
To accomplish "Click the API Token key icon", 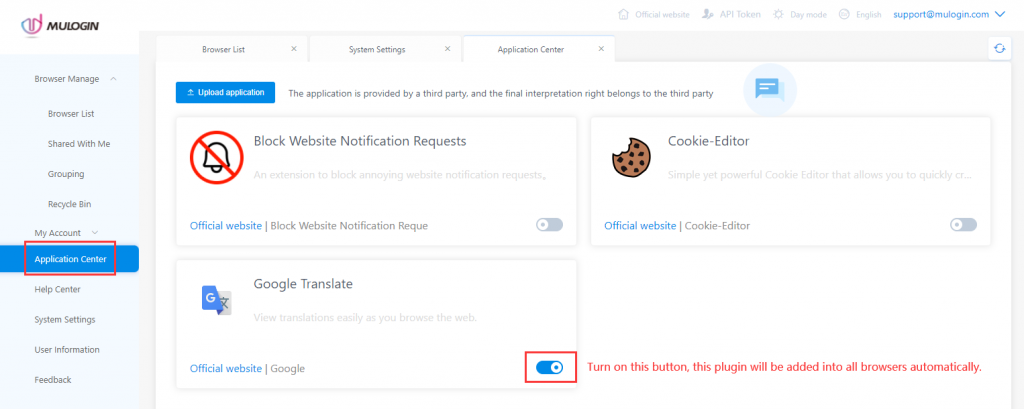I will click(707, 14).
